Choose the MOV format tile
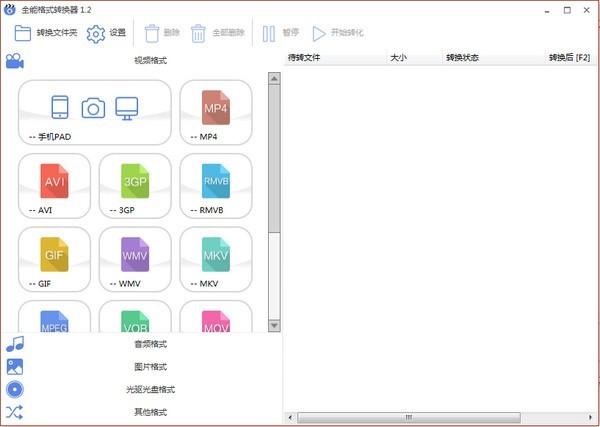 click(216, 316)
